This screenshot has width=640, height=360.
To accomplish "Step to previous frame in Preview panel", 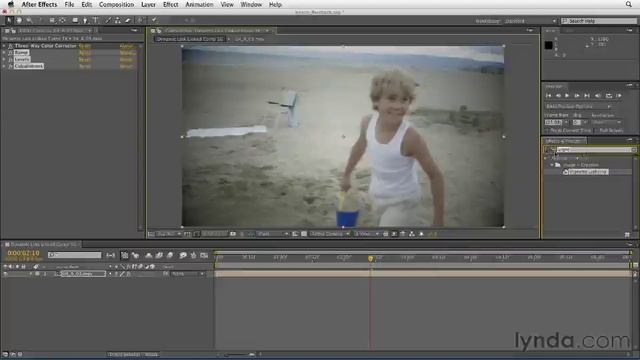I will click(558, 96).
